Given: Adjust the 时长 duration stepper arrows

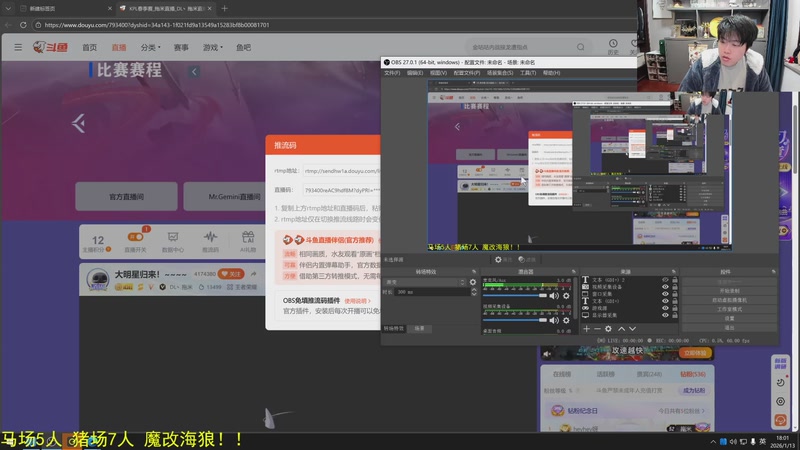Looking at the screenshot, I should [474, 292].
